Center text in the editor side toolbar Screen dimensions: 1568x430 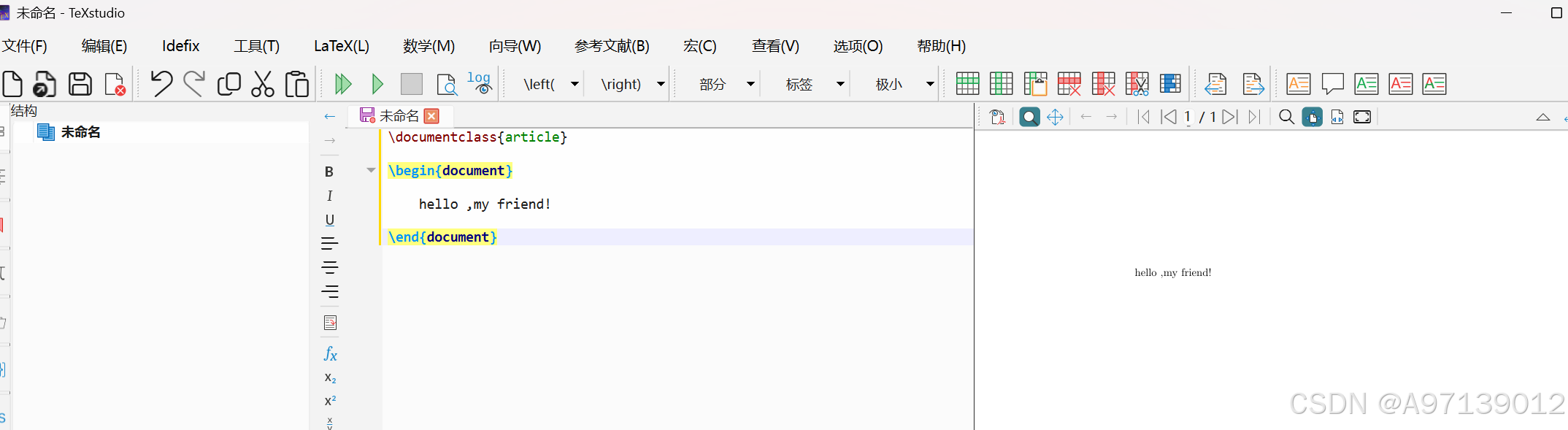click(329, 267)
